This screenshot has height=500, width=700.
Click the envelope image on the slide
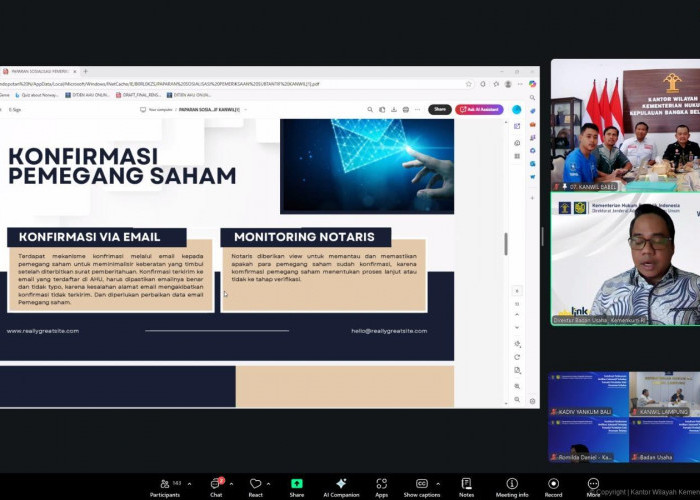[367, 166]
